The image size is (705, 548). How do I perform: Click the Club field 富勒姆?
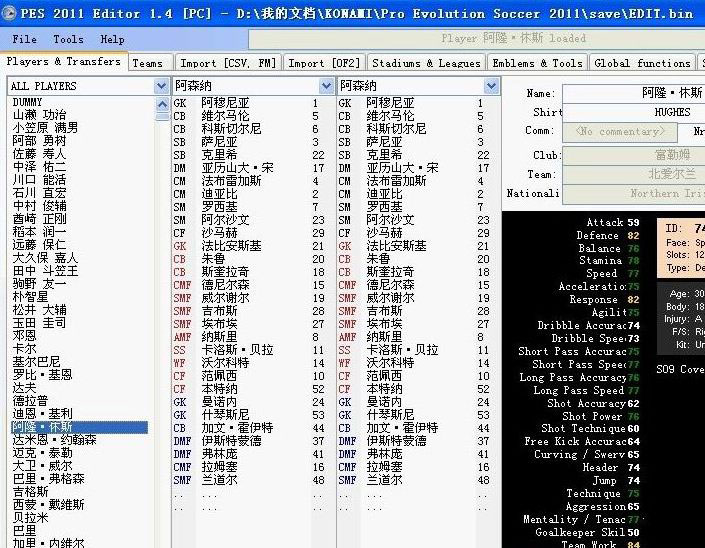(x=634, y=155)
